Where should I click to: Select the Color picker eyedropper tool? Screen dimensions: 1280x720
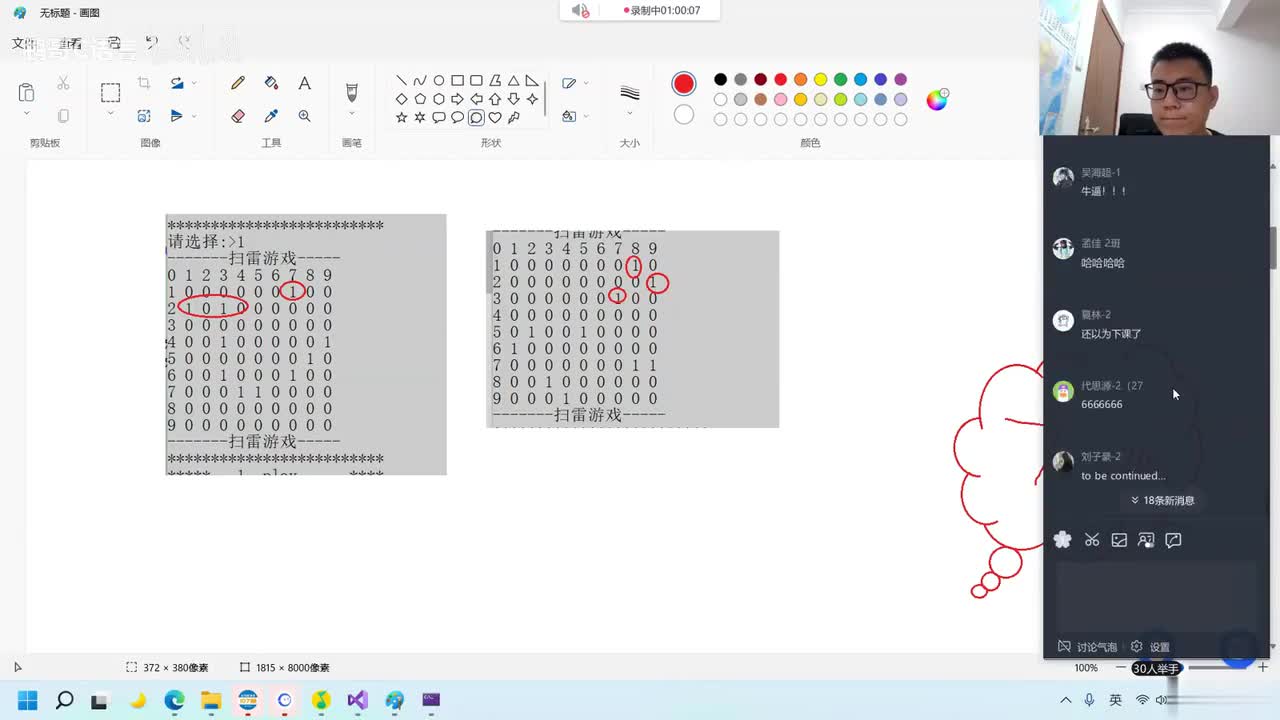coord(271,116)
